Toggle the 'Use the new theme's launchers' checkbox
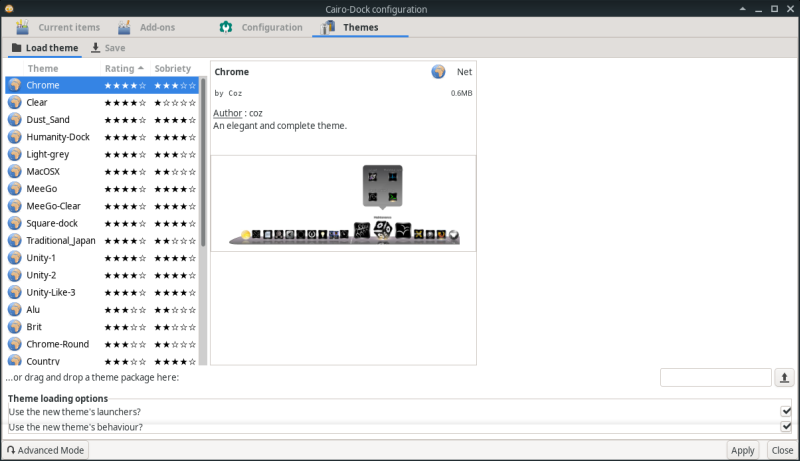Screen dimensions: 800x461 pyautogui.click(x=786, y=411)
